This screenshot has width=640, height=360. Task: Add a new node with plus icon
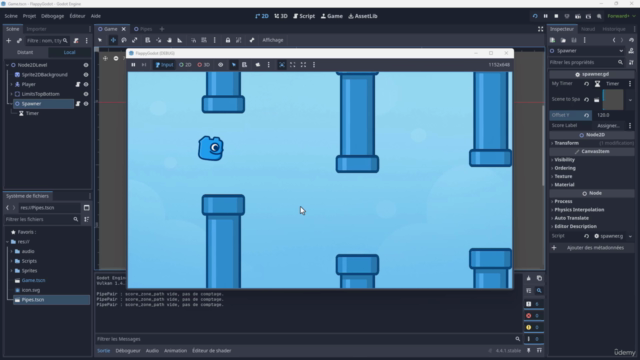8,40
